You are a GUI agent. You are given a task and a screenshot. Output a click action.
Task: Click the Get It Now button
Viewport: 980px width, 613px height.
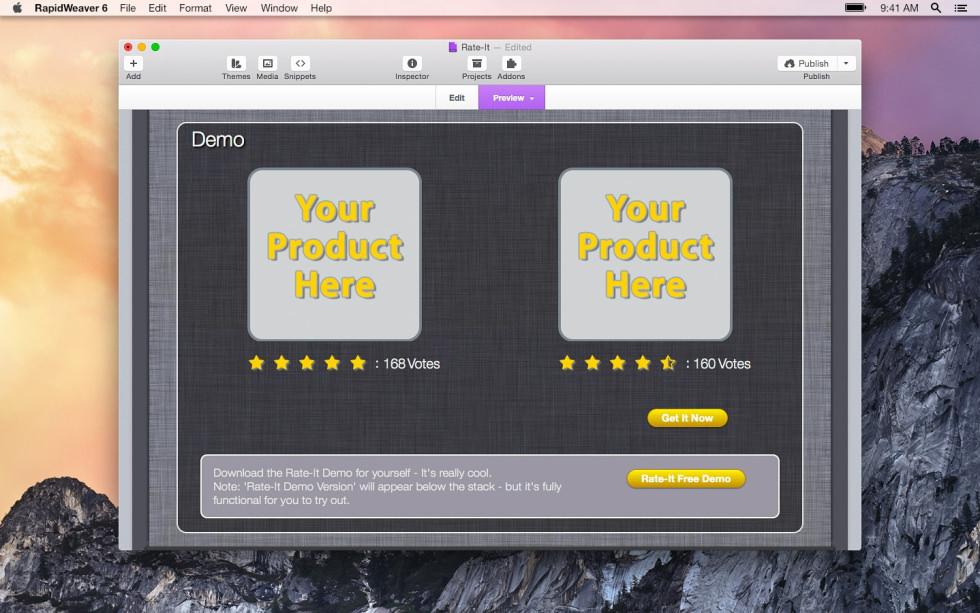click(687, 418)
